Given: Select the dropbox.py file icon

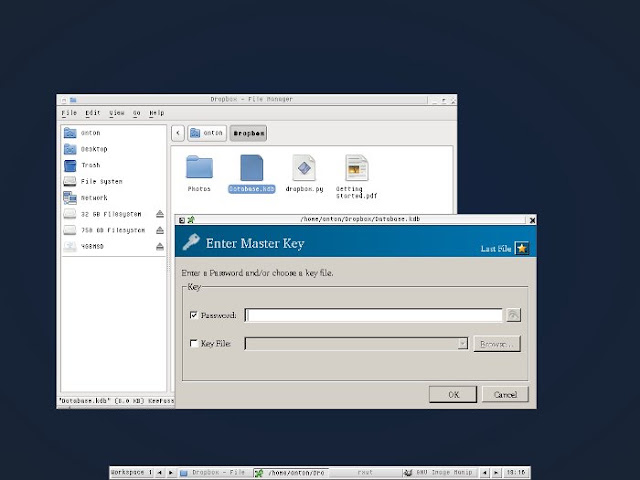Looking at the screenshot, I should coord(304,167).
